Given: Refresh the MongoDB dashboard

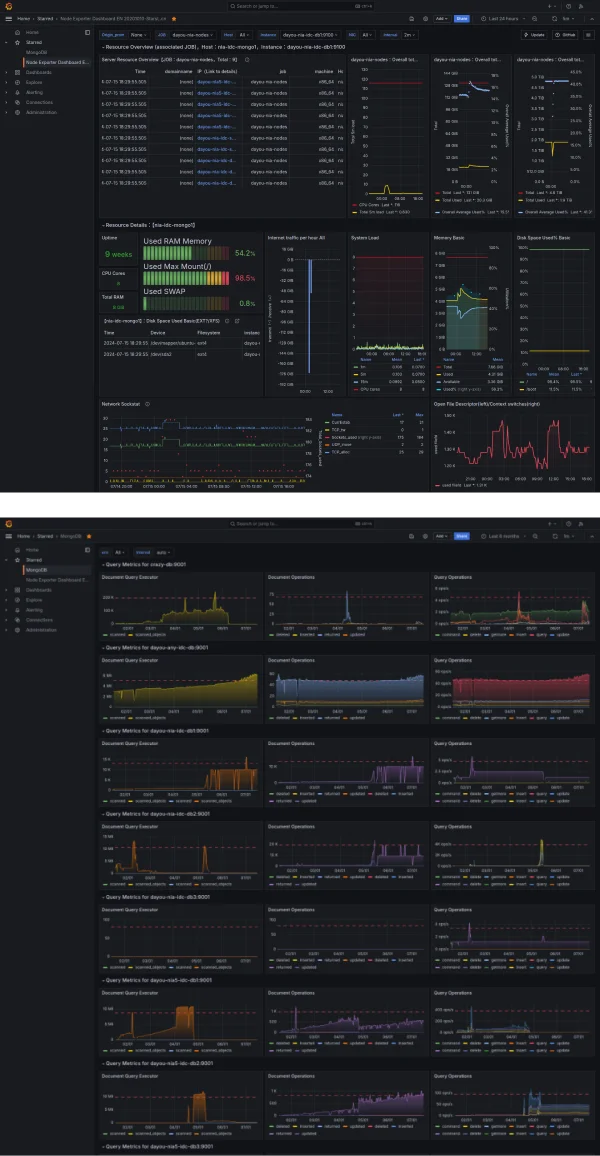Looking at the screenshot, I should [554, 536].
